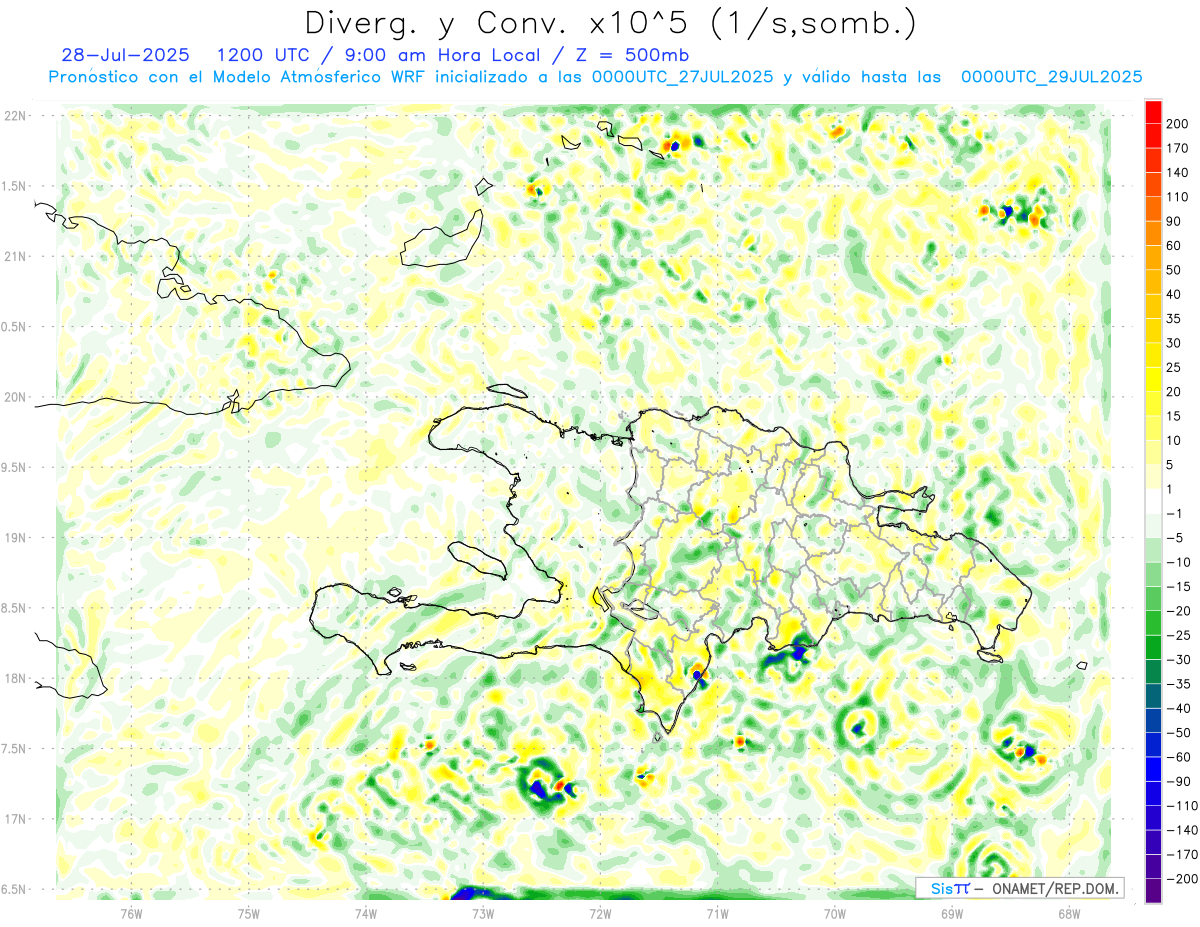
Task: Click the red colorbar band above 200
Action: pos(1154,112)
